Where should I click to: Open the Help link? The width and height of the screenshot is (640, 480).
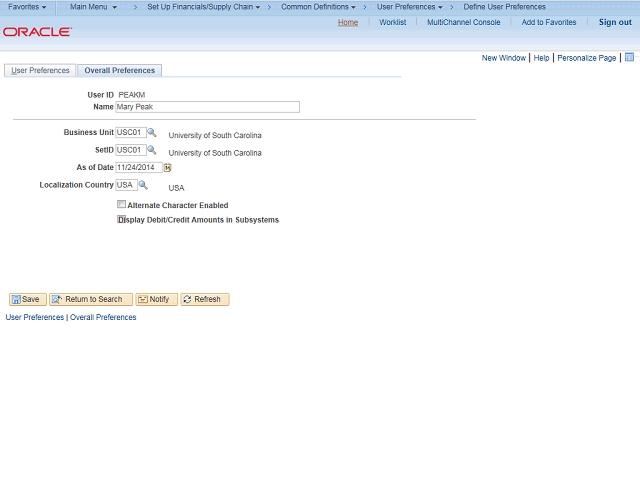(x=541, y=58)
